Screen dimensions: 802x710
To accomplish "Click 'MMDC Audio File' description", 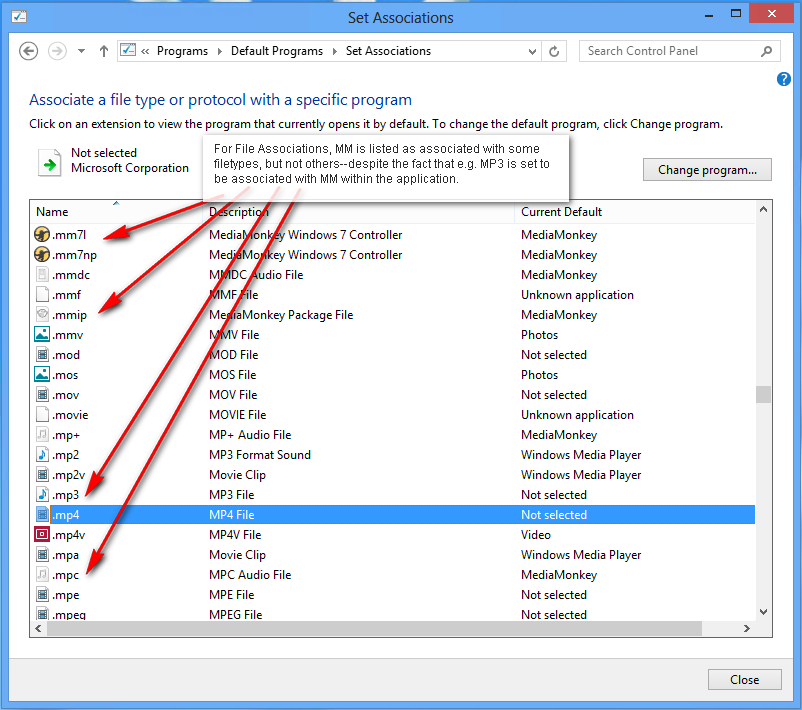I will (x=256, y=275).
